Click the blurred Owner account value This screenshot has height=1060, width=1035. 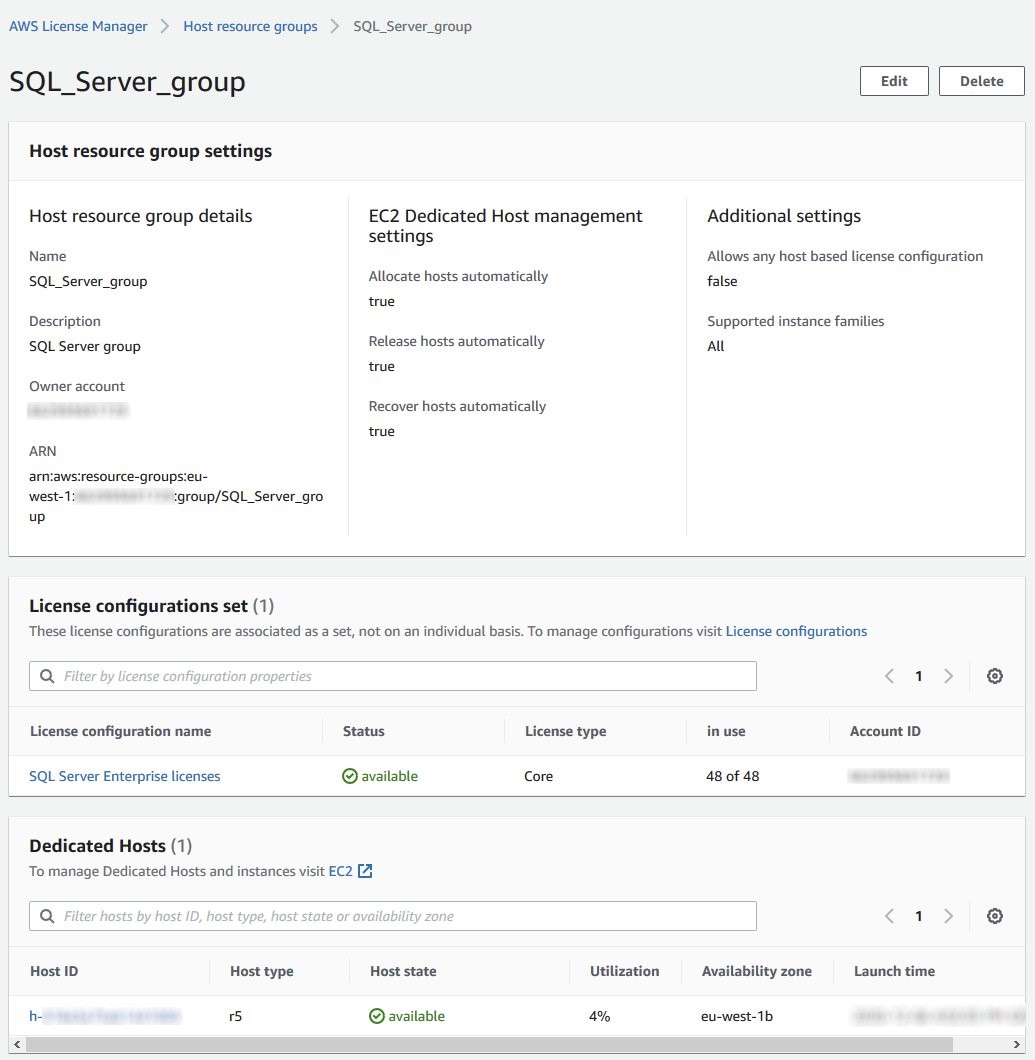point(78,410)
